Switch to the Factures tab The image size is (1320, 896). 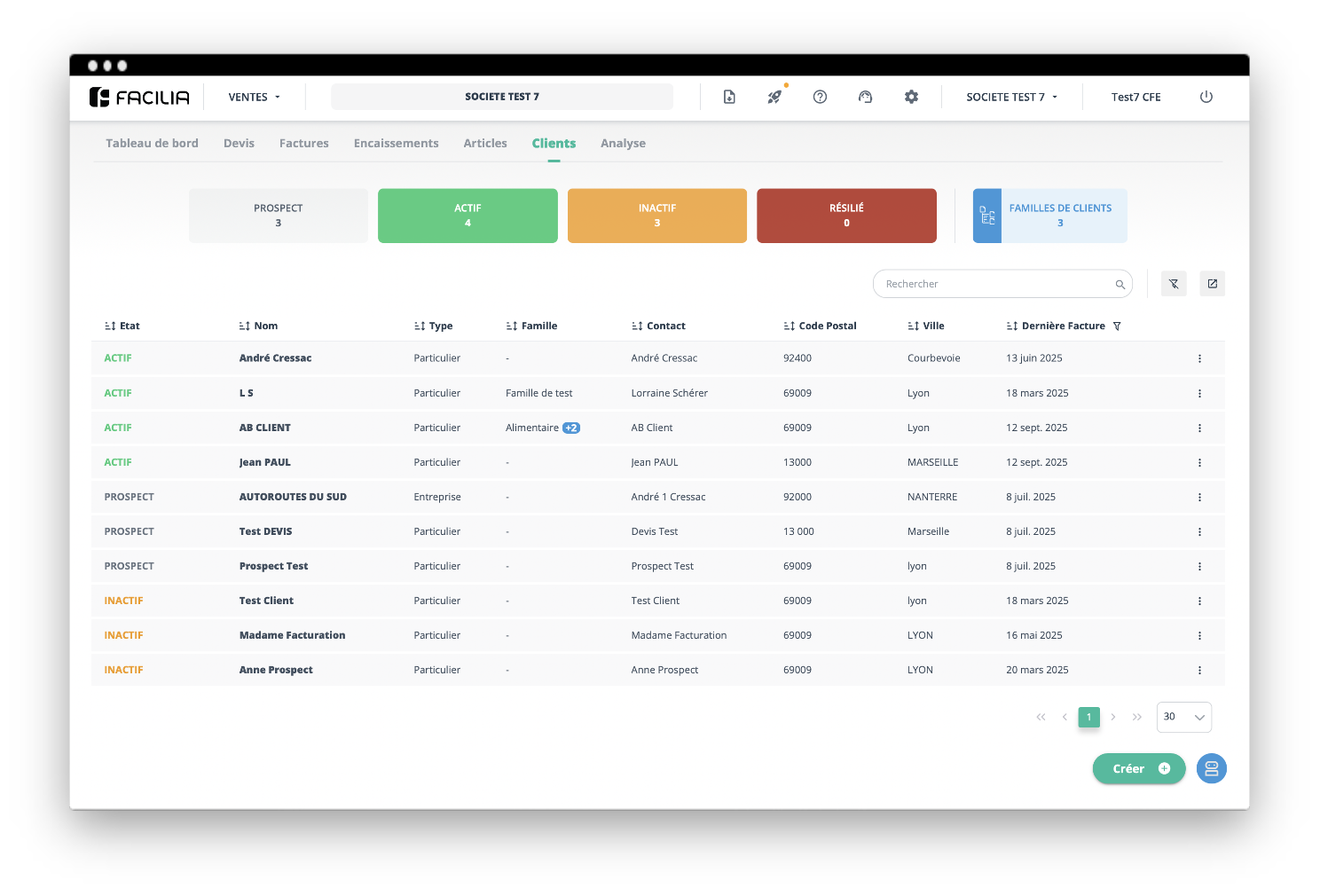[x=303, y=143]
